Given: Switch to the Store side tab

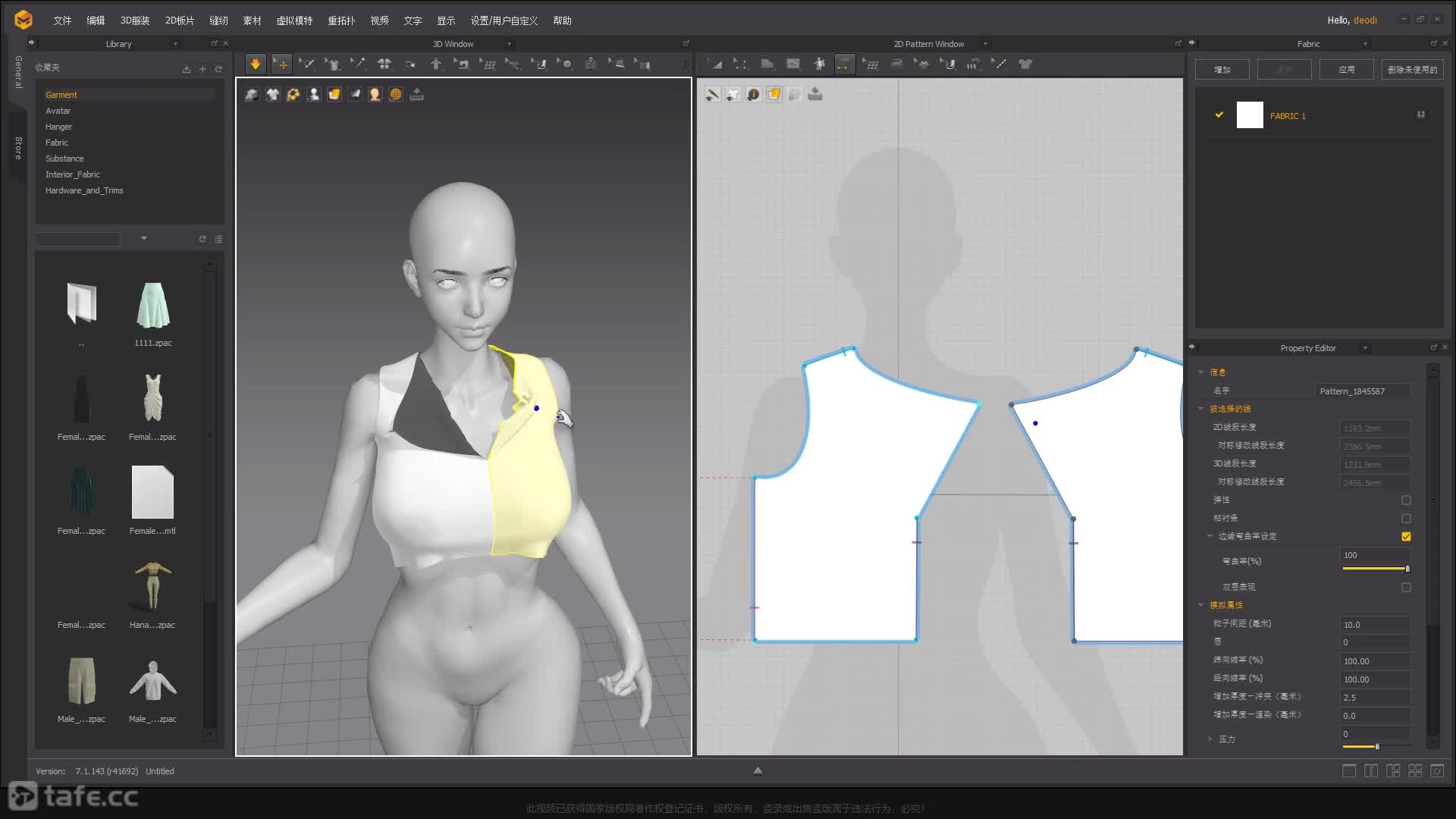Looking at the screenshot, I should click(18, 149).
